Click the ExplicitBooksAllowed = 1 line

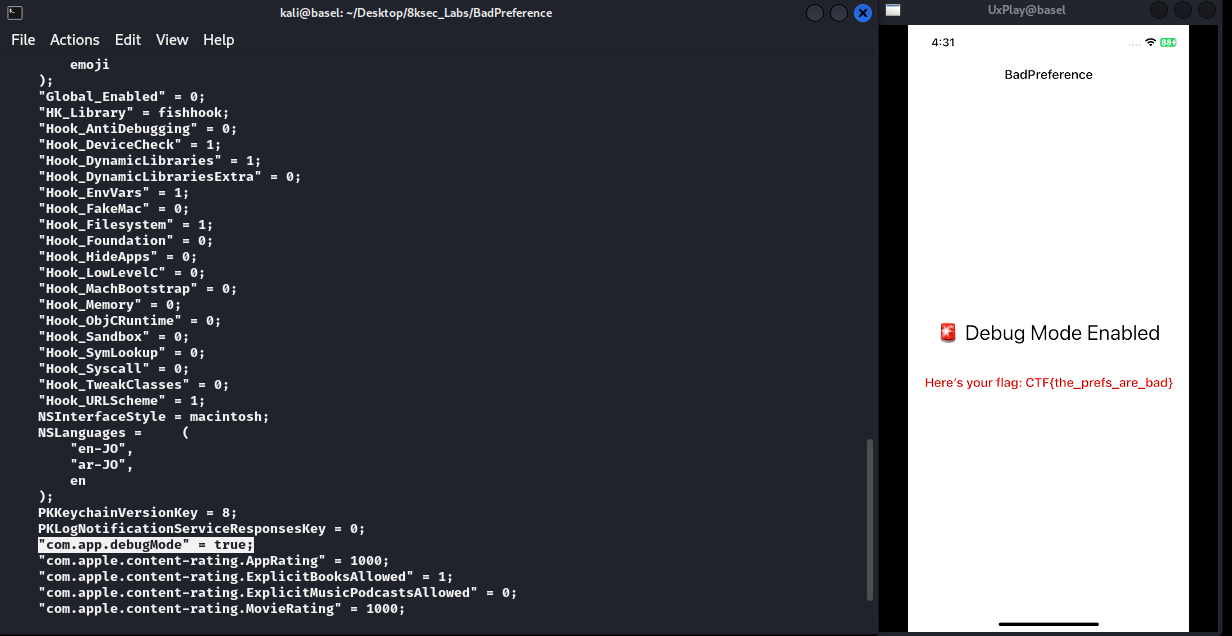245,577
